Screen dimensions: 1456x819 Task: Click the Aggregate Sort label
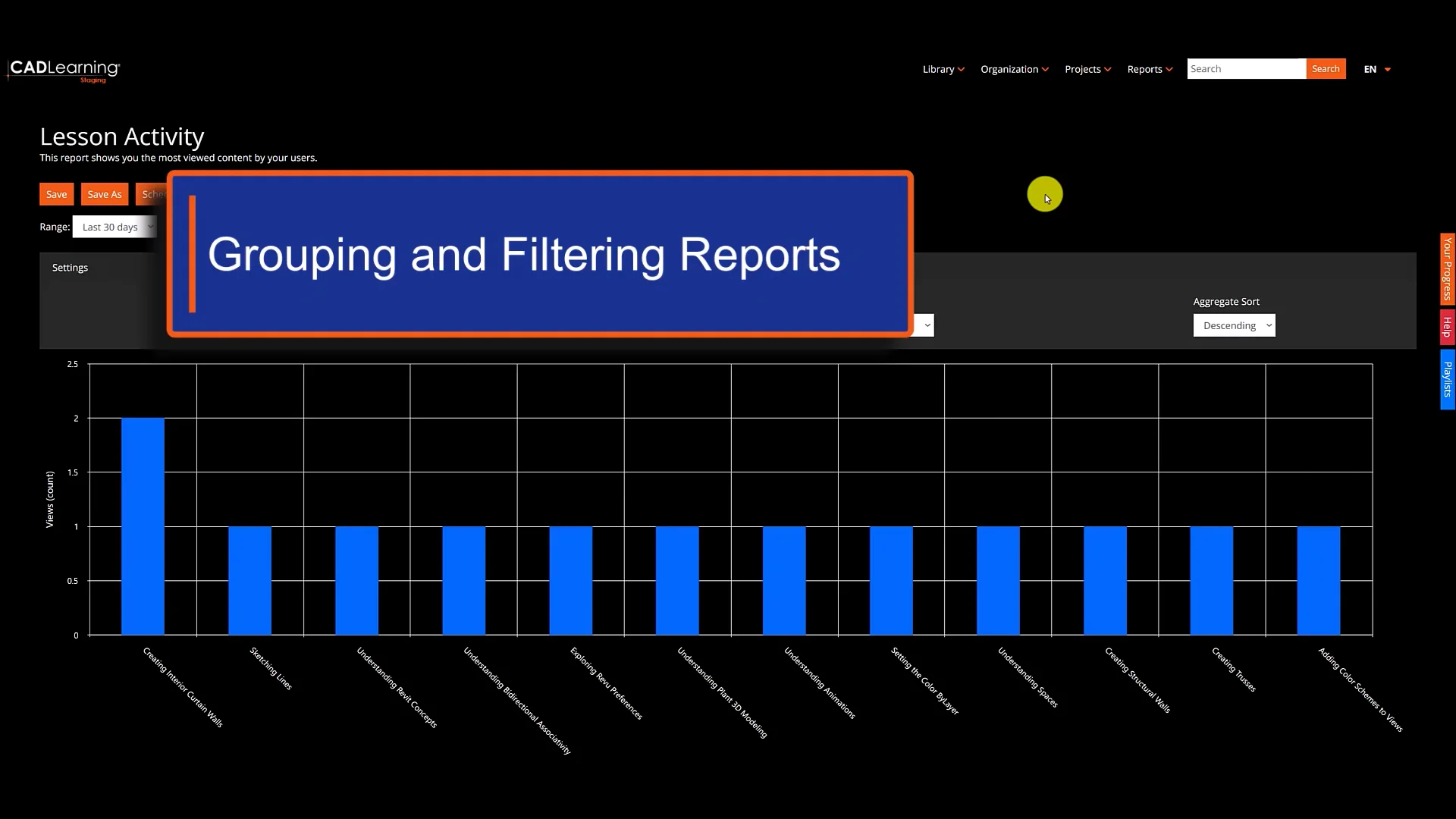tap(1226, 302)
